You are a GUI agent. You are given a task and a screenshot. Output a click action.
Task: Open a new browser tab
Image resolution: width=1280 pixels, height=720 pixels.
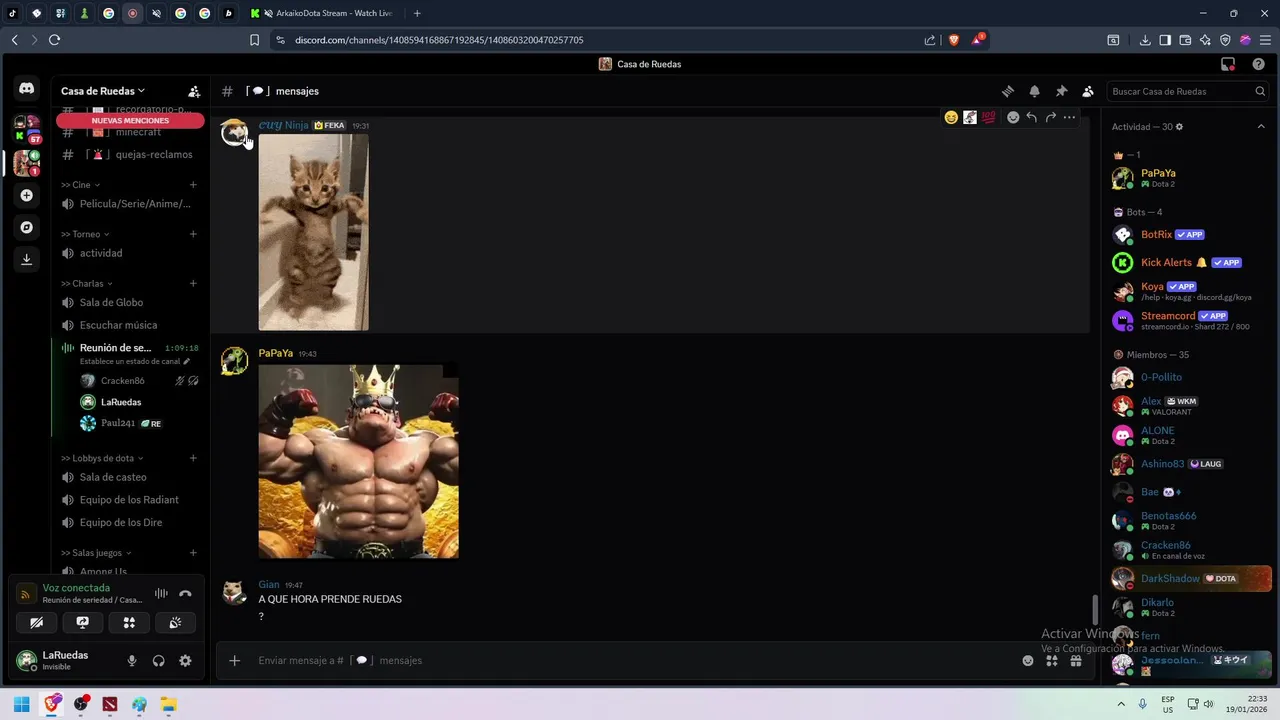417,13
